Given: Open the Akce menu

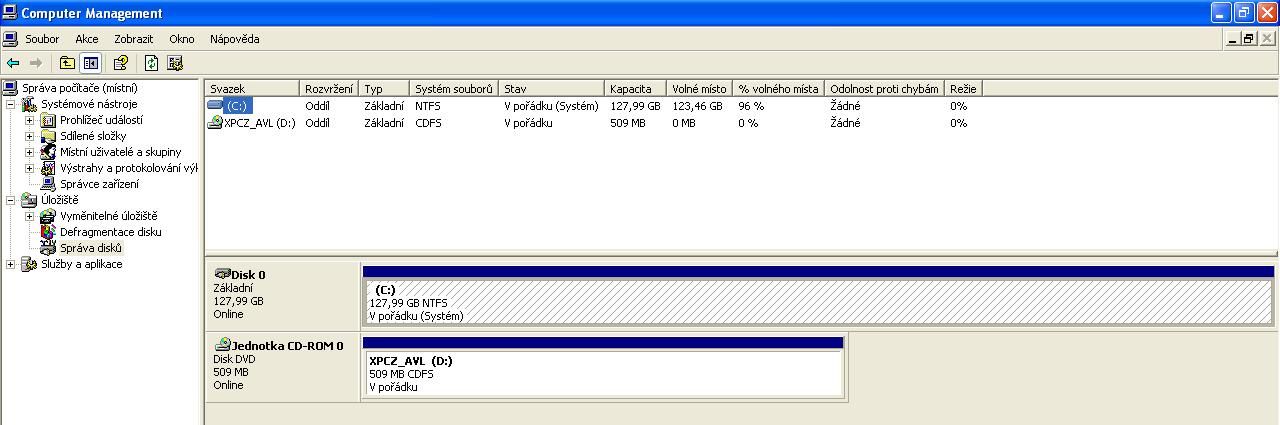Looking at the screenshot, I should coord(87,39).
